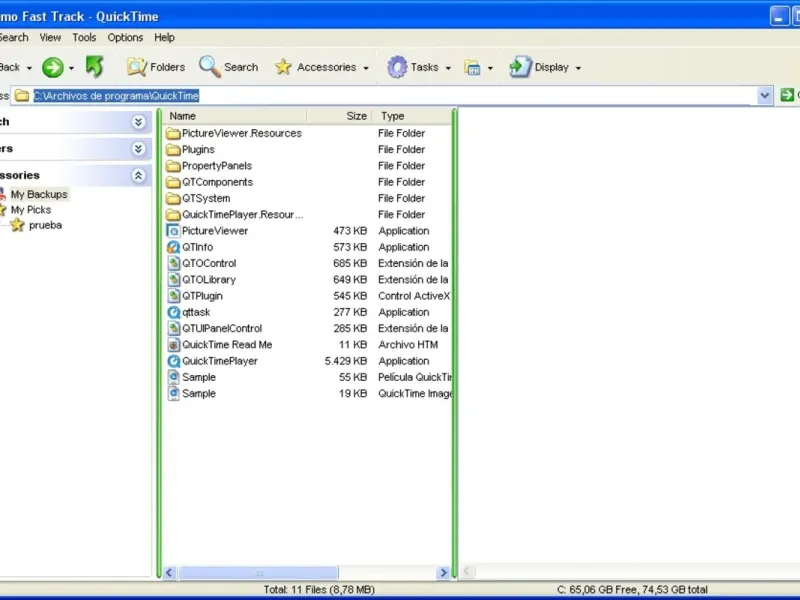Sort by the Type column header
Viewport: 800px width, 600px height.
[412, 116]
